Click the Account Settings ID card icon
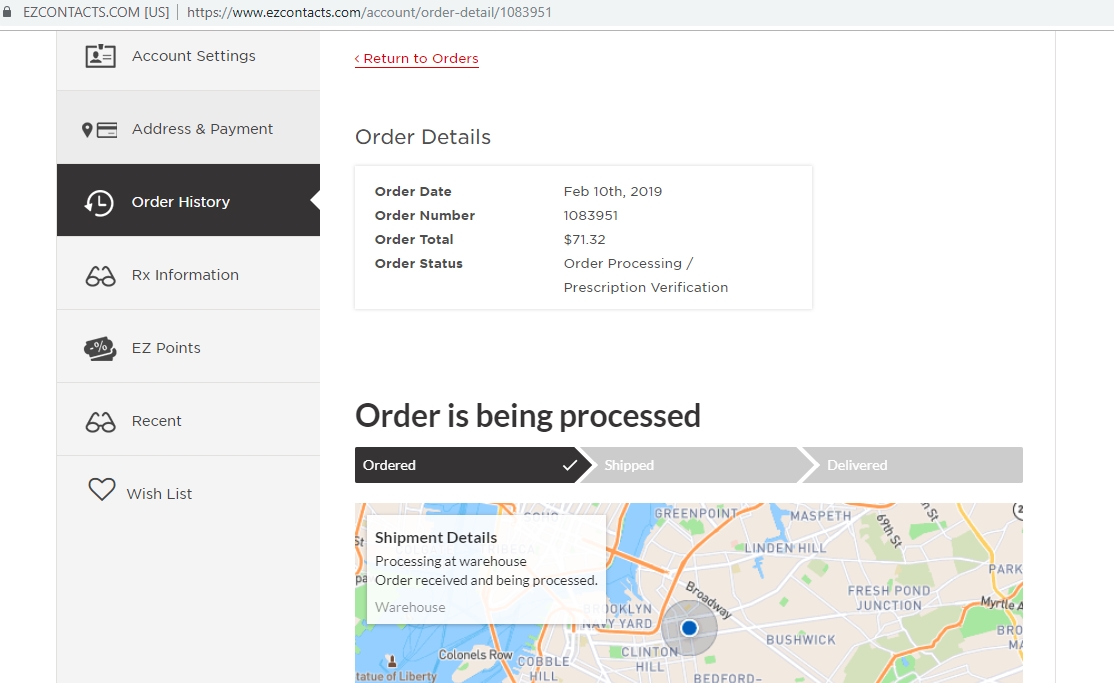1114x683 pixels. tap(100, 56)
